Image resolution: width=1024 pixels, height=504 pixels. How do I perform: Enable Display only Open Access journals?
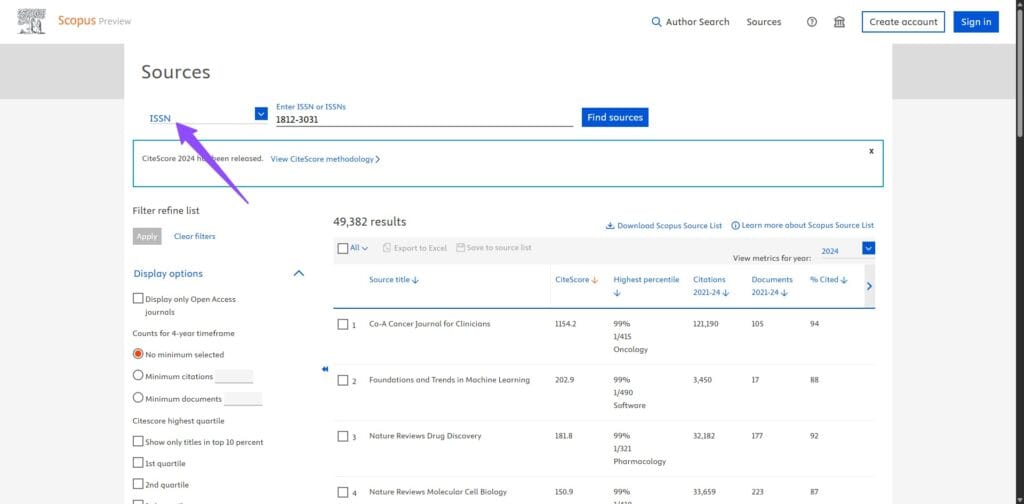(x=138, y=298)
